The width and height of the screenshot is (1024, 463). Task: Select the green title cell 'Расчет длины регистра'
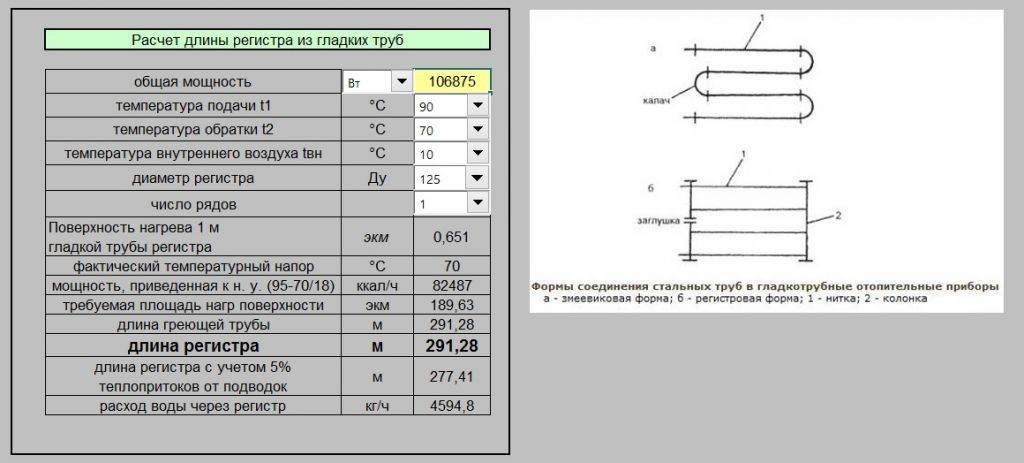pos(267,40)
